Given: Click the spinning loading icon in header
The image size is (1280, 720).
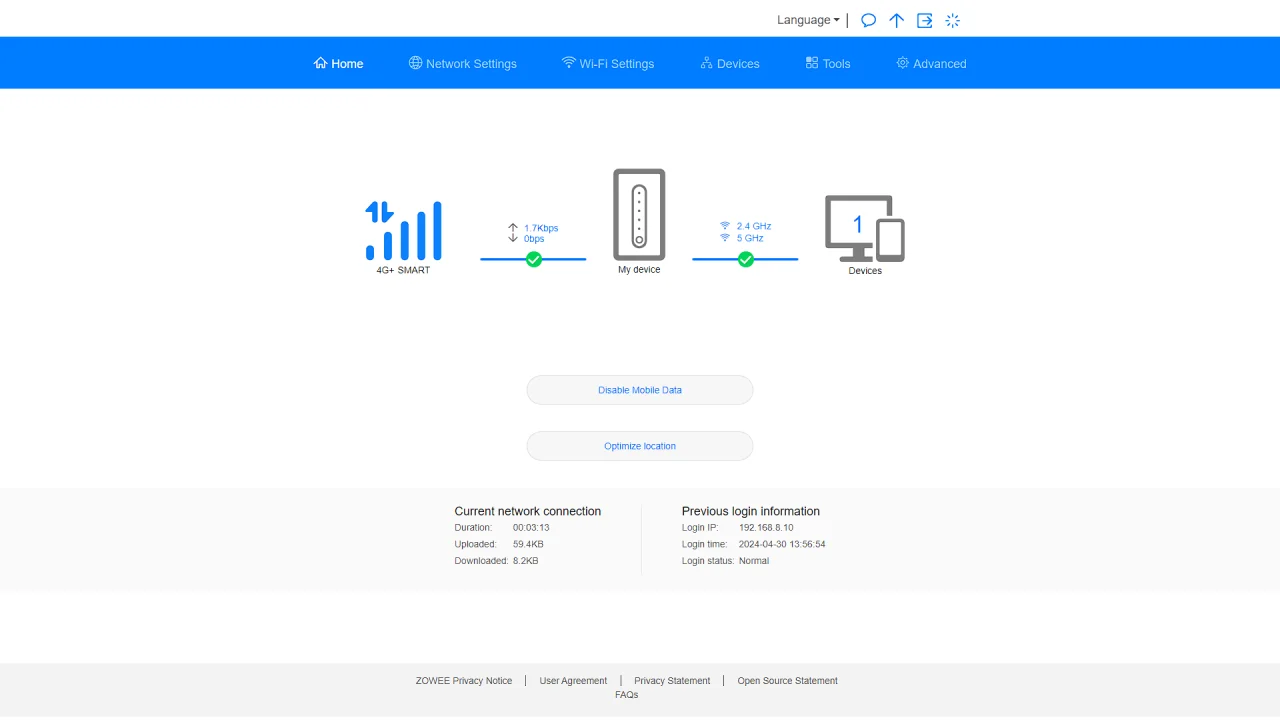Looking at the screenshot, I should [953, 20].
